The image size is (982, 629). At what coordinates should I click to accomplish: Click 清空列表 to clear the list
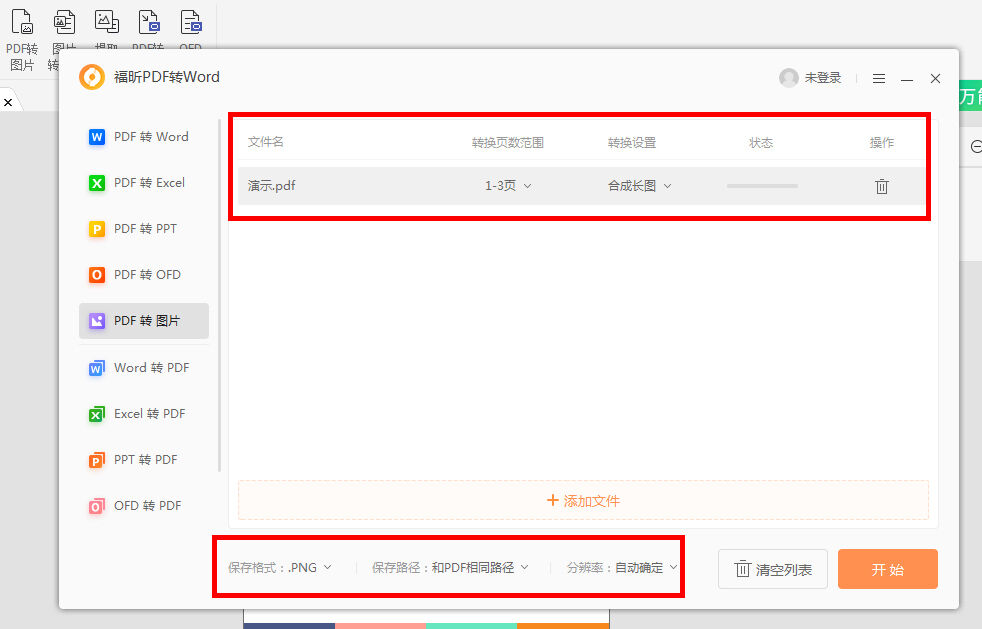tap(772, 567)
